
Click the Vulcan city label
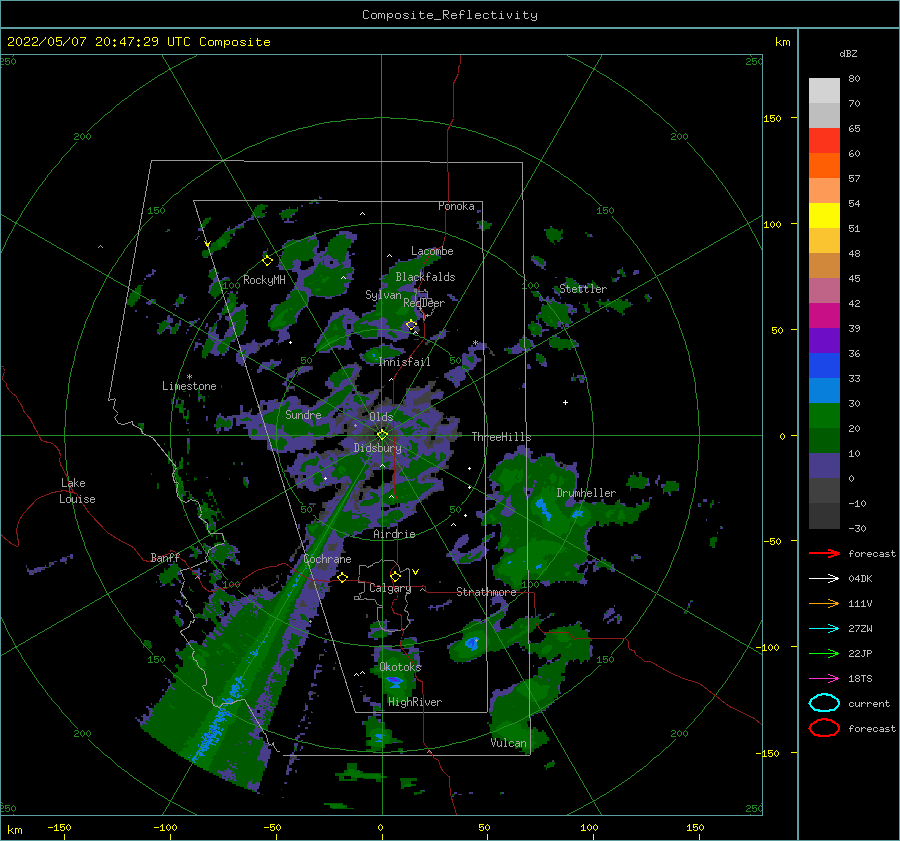pos(508,743)
